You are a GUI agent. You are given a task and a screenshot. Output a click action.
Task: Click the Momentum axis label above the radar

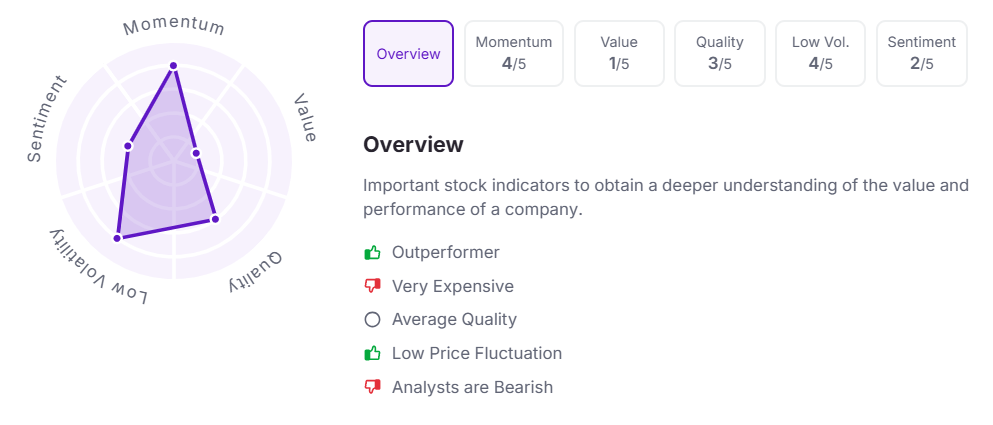(174, 26)
